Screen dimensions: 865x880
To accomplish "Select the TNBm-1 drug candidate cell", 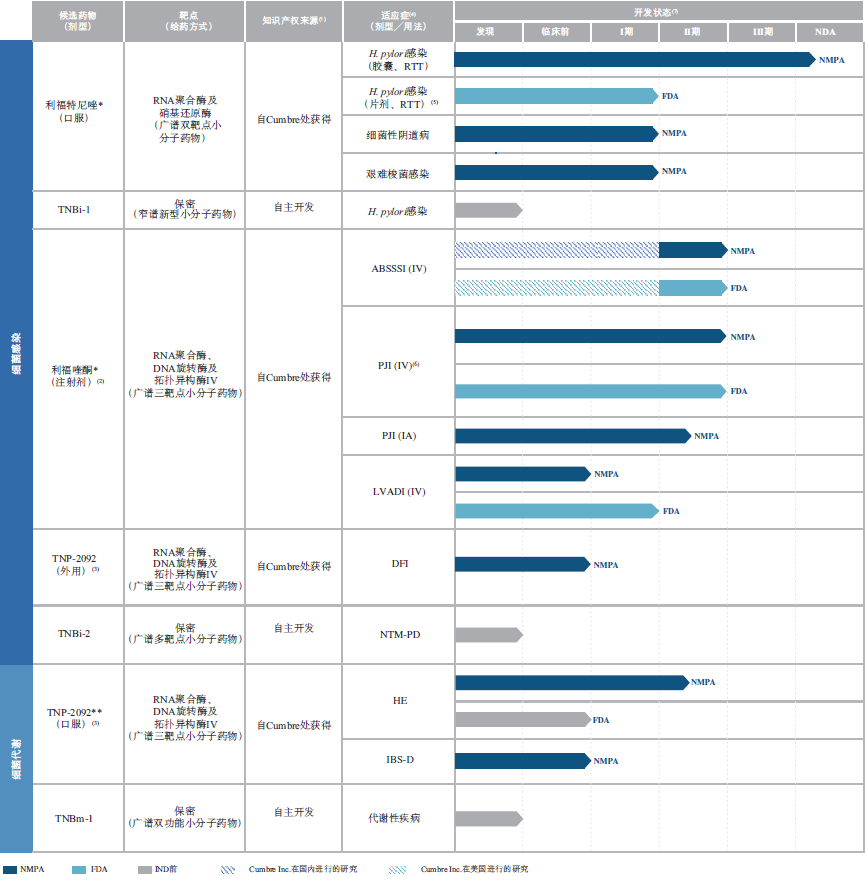I will click(x=78, y=819).
